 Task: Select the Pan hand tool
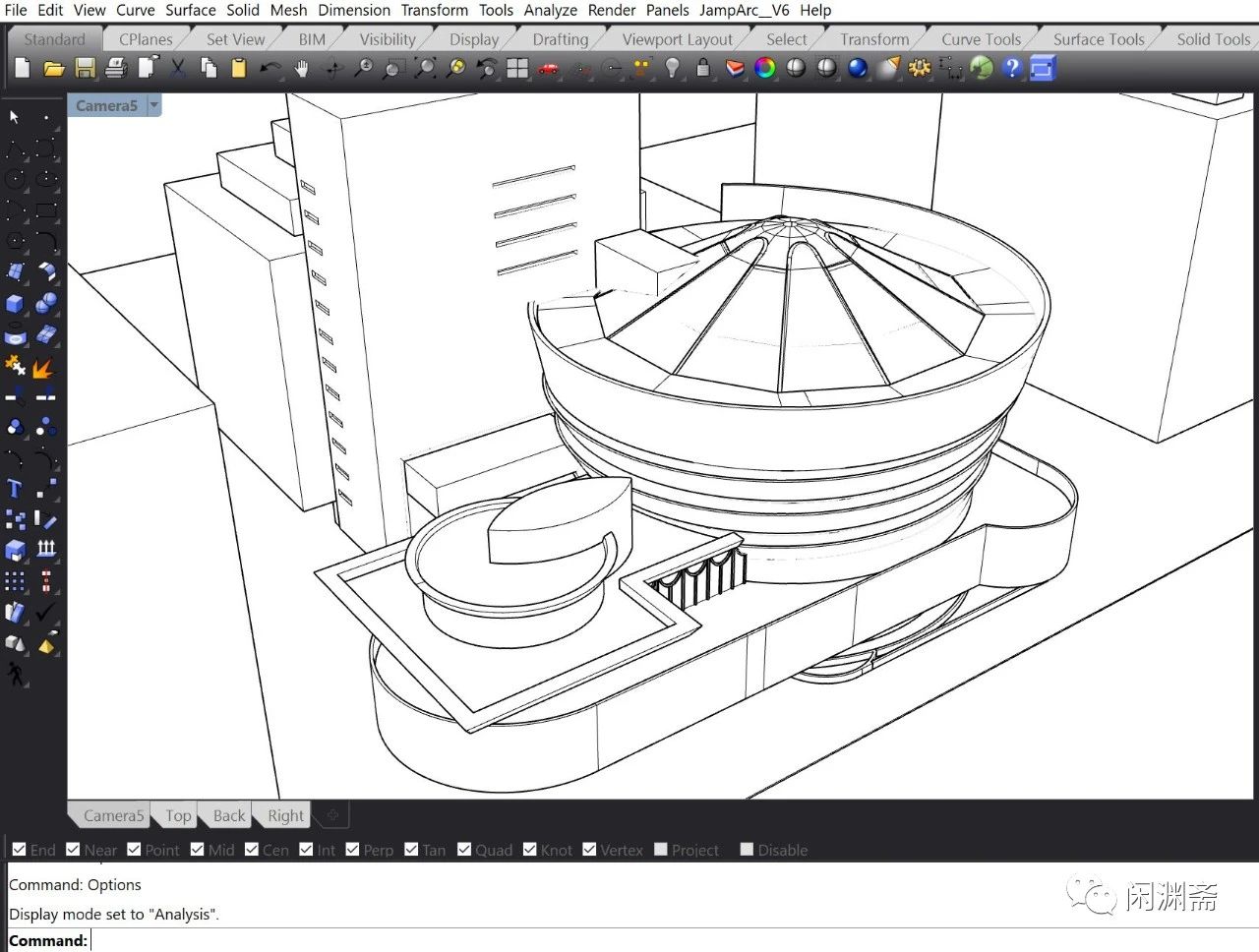(302, 68)
